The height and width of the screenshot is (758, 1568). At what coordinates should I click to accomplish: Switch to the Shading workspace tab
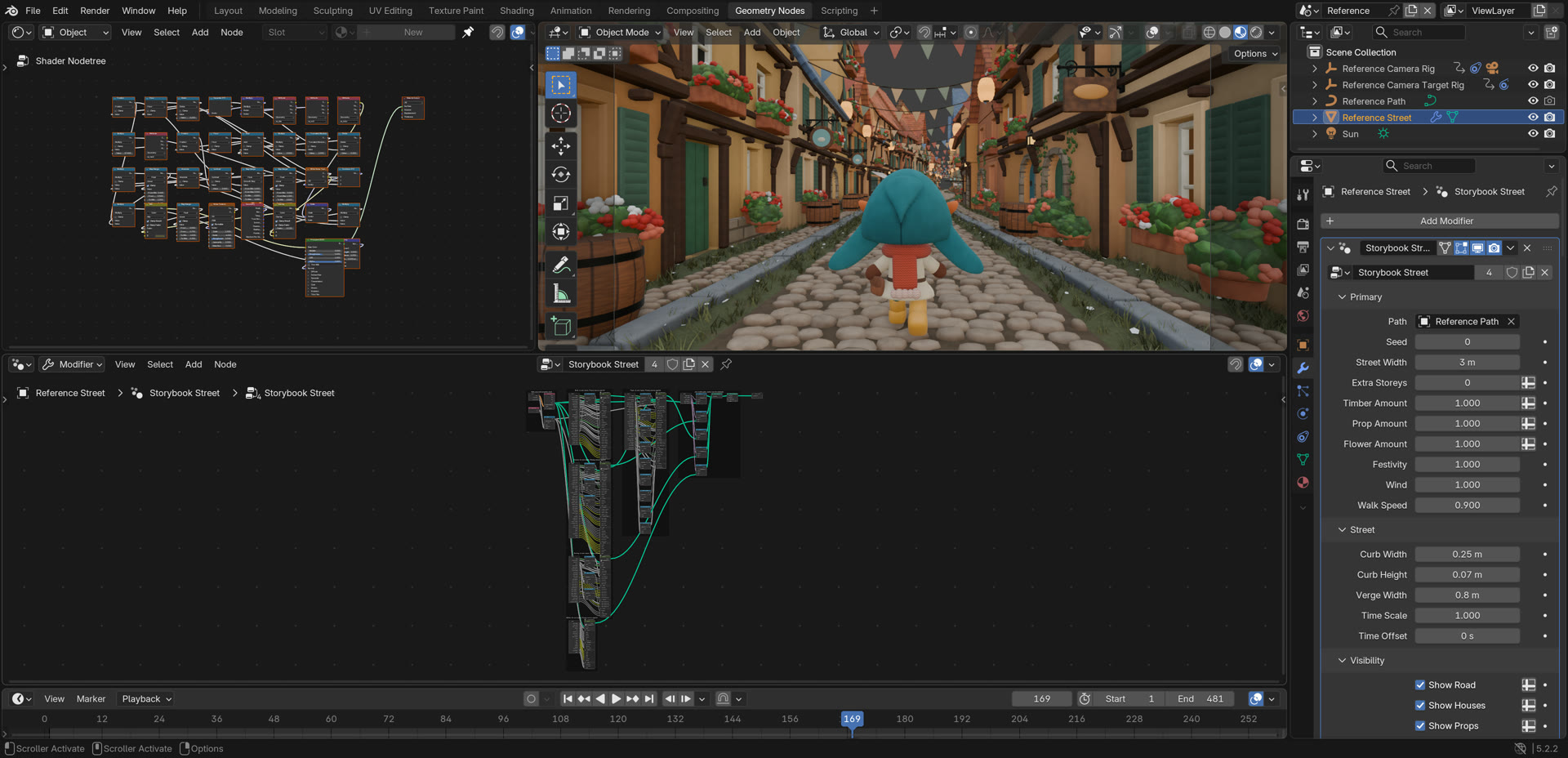[517, 11]
